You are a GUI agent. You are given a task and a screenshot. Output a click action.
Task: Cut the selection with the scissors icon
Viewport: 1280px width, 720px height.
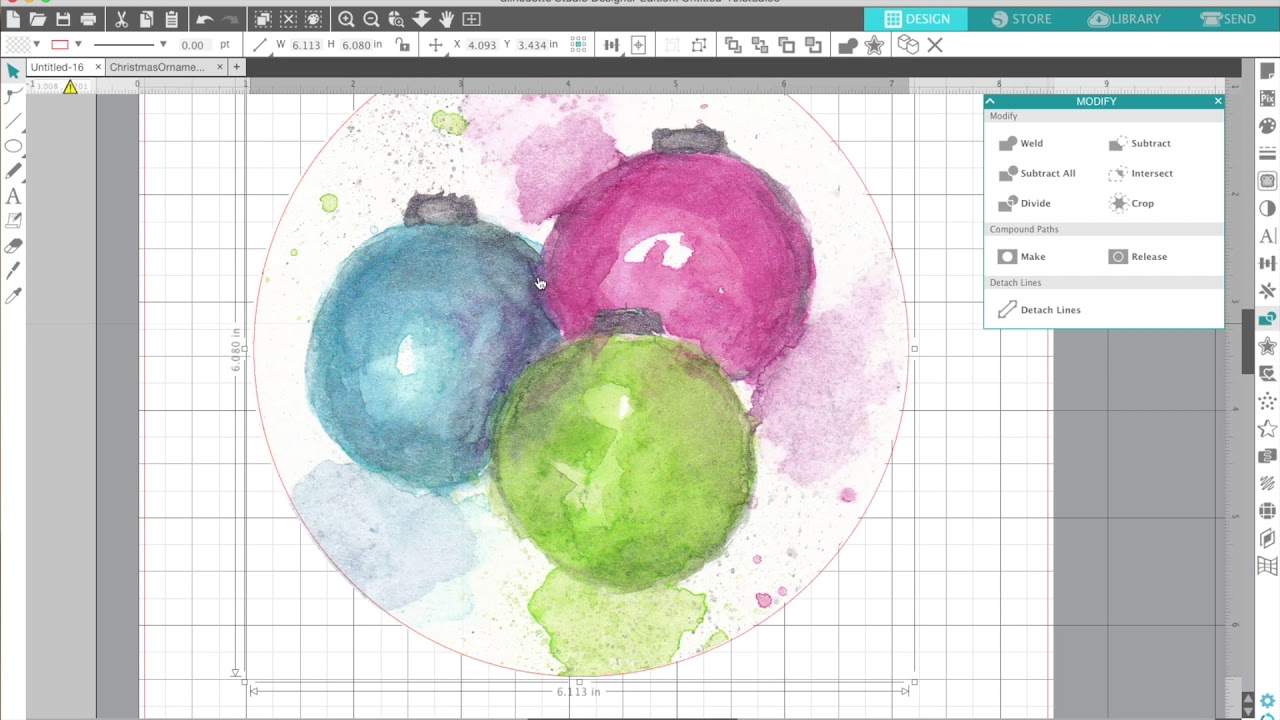point(121,19)
